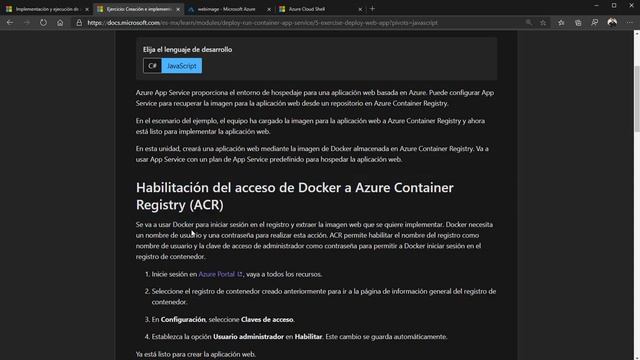Click the browser forward arrow
640x360 pixels.
(x=27, y=22)
